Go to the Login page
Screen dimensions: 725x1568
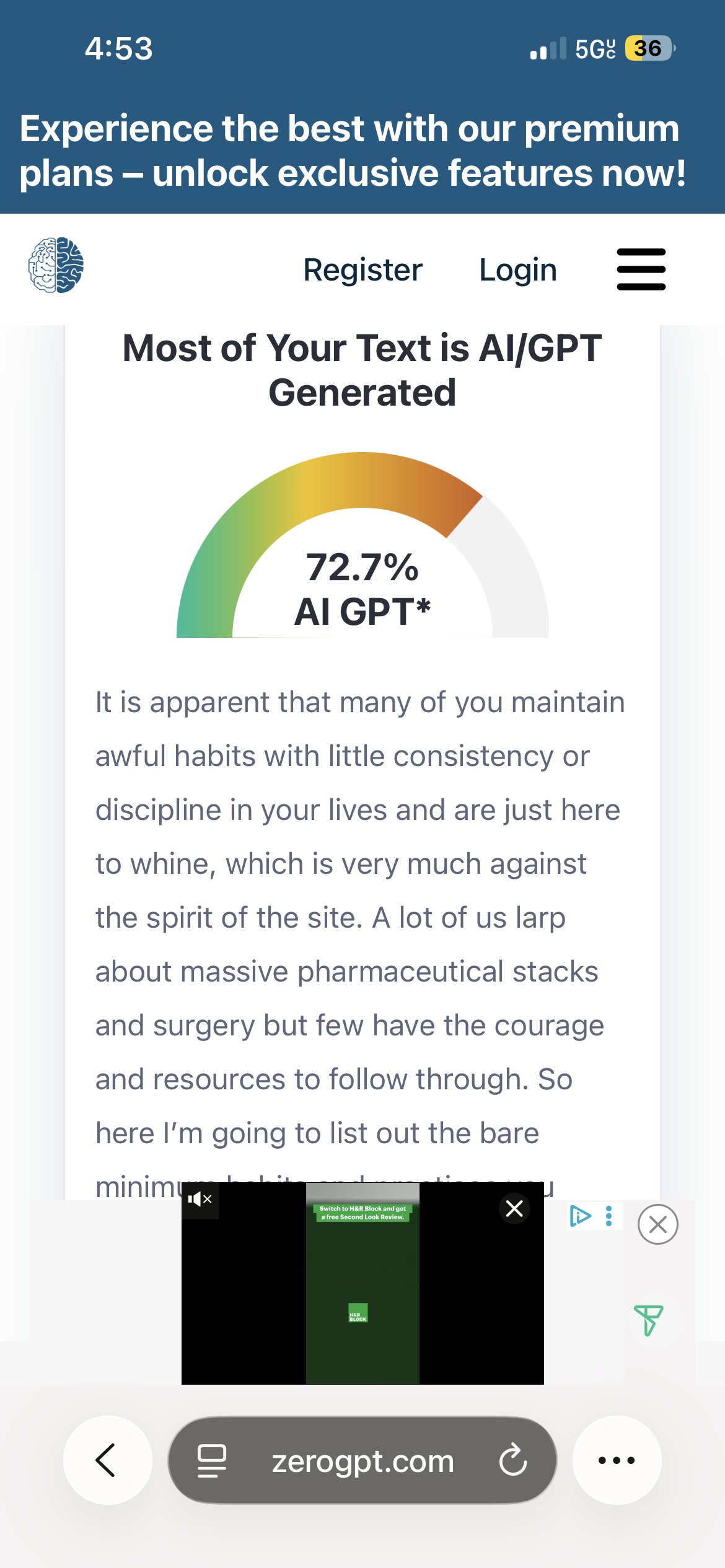(x=518, y=270)
